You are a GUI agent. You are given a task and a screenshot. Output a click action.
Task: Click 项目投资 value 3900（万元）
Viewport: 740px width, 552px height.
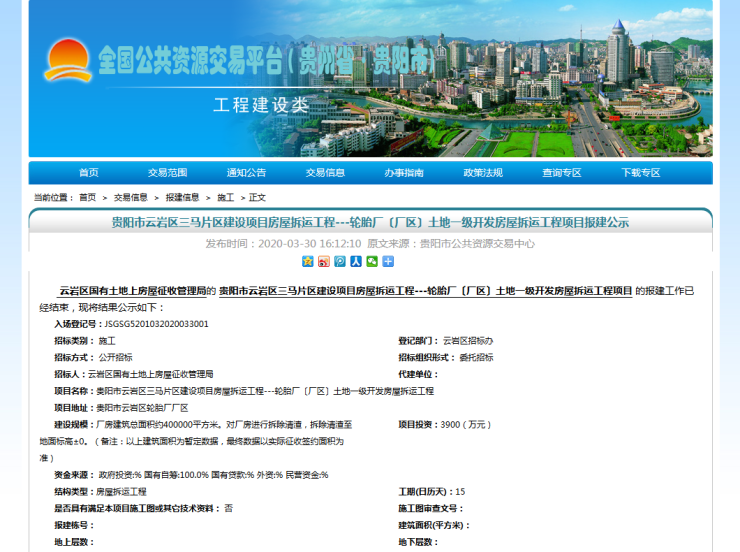tap(466, 425)
